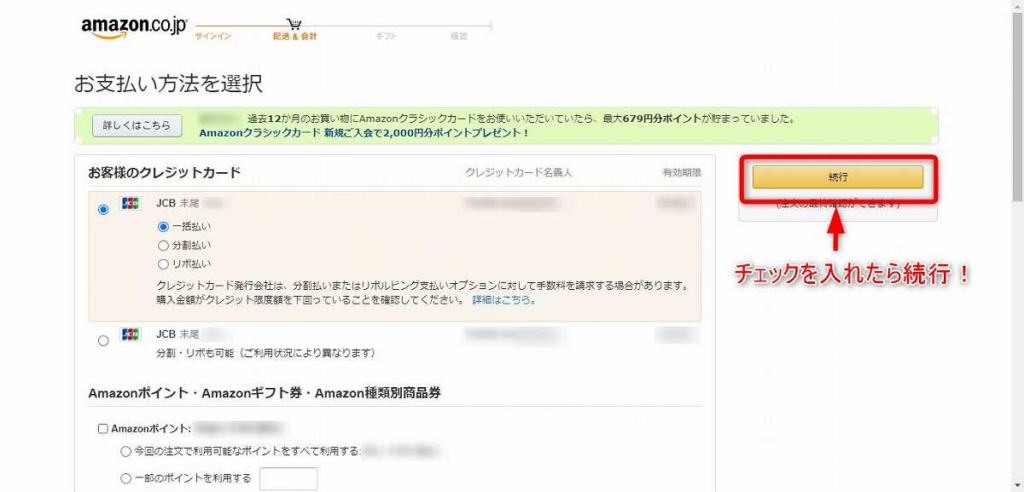Click the scrollbar down arrow

[x=1016, y=485]
